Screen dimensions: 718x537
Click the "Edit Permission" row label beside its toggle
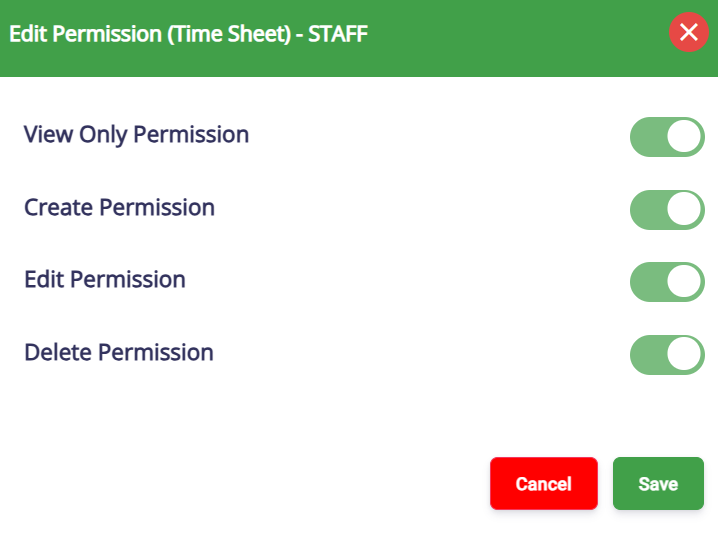pyautogui.click(x=105, y=280)
